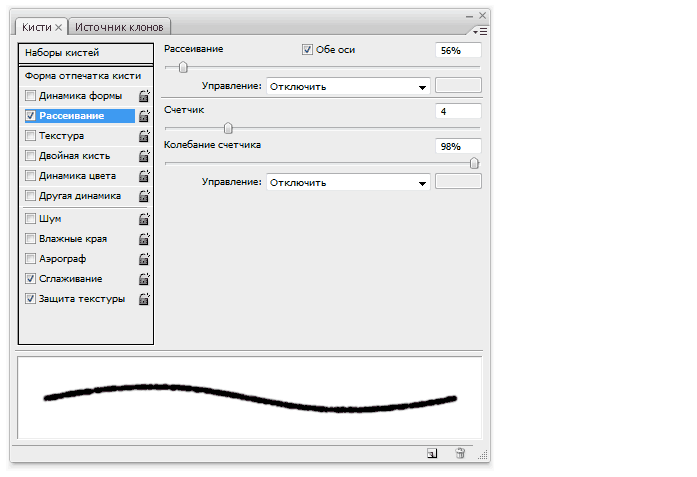This screenshot has width=697, height=477.
Task: Toggle the lock icon beside Динамика цвета
Action: [144, 176]
